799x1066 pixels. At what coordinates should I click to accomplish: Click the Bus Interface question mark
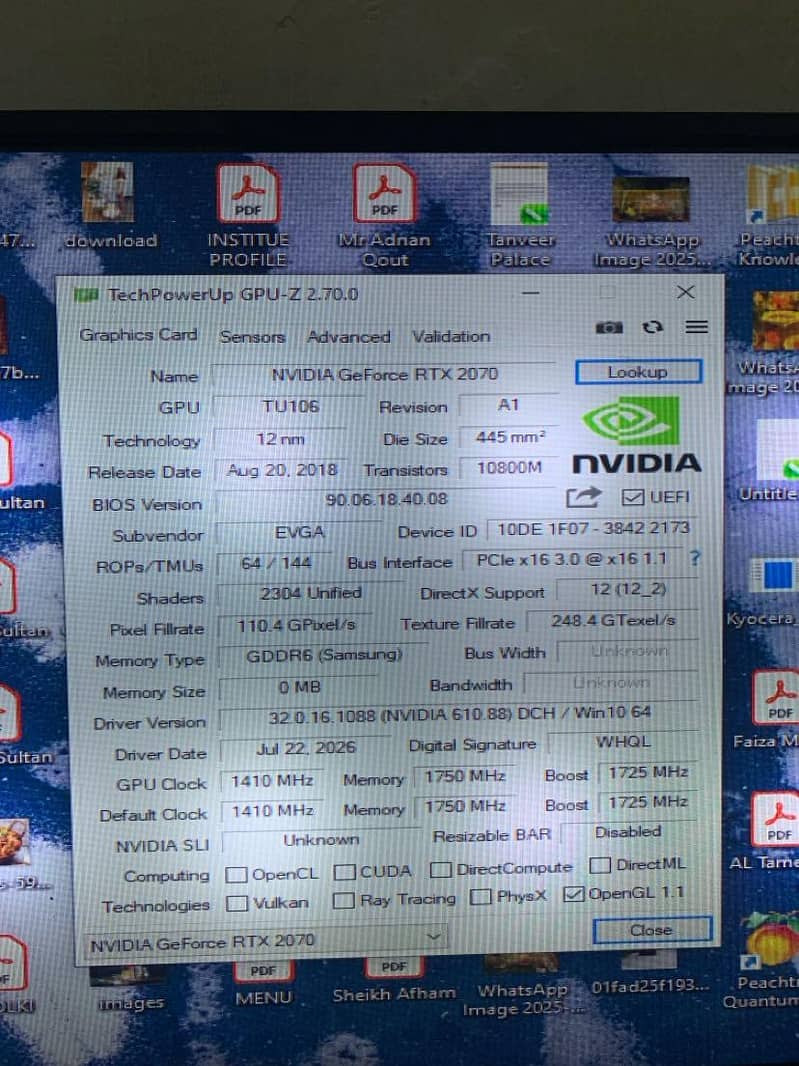pos(694,558)
